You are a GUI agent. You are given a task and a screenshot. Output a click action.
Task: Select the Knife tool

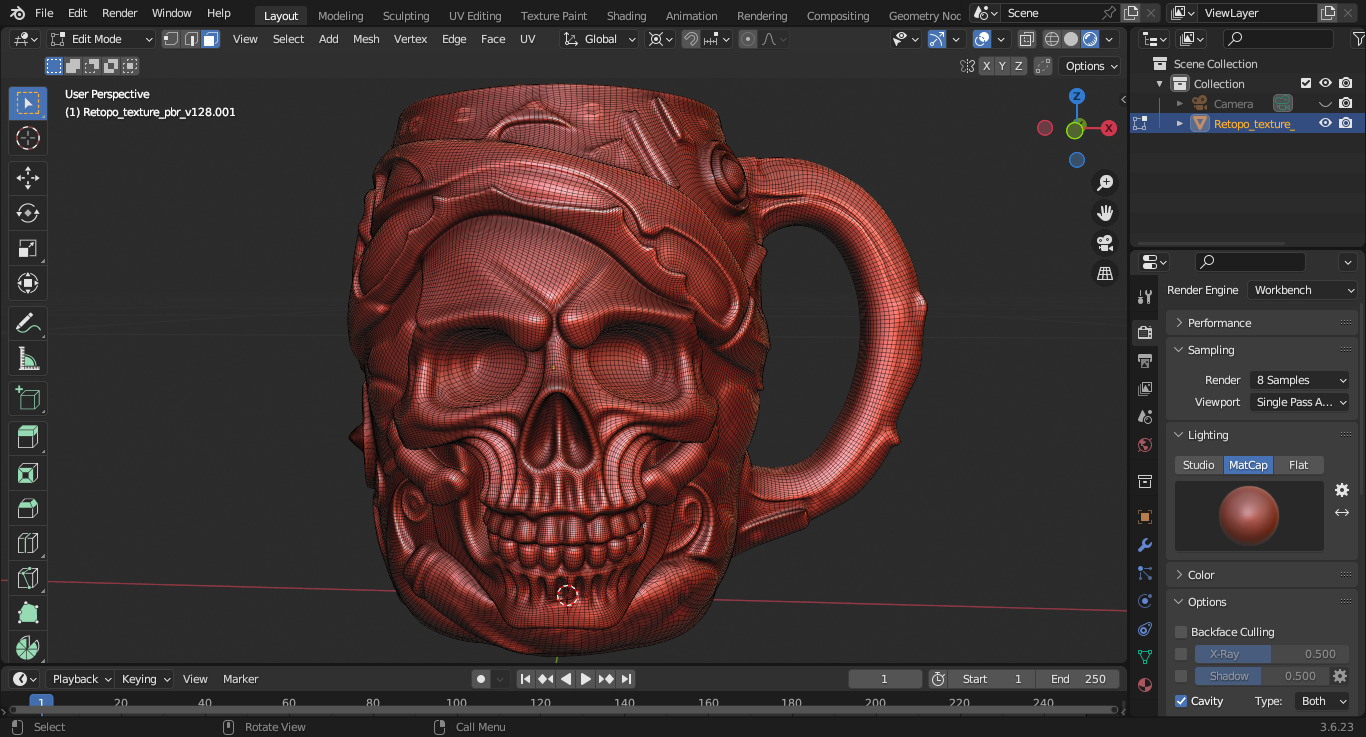(28, 578)
